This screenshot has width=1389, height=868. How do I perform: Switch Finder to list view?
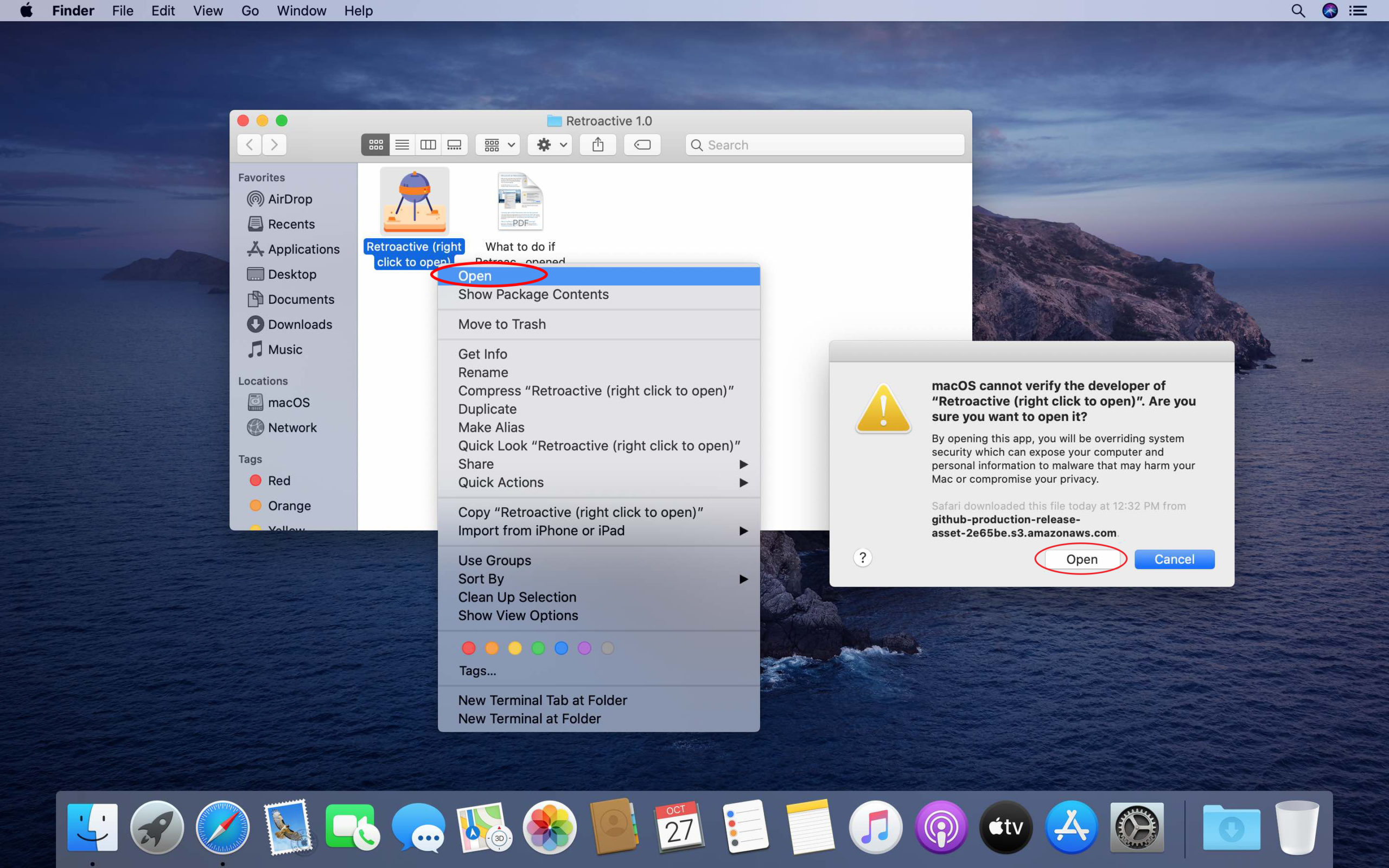click(x=402, y=145)
